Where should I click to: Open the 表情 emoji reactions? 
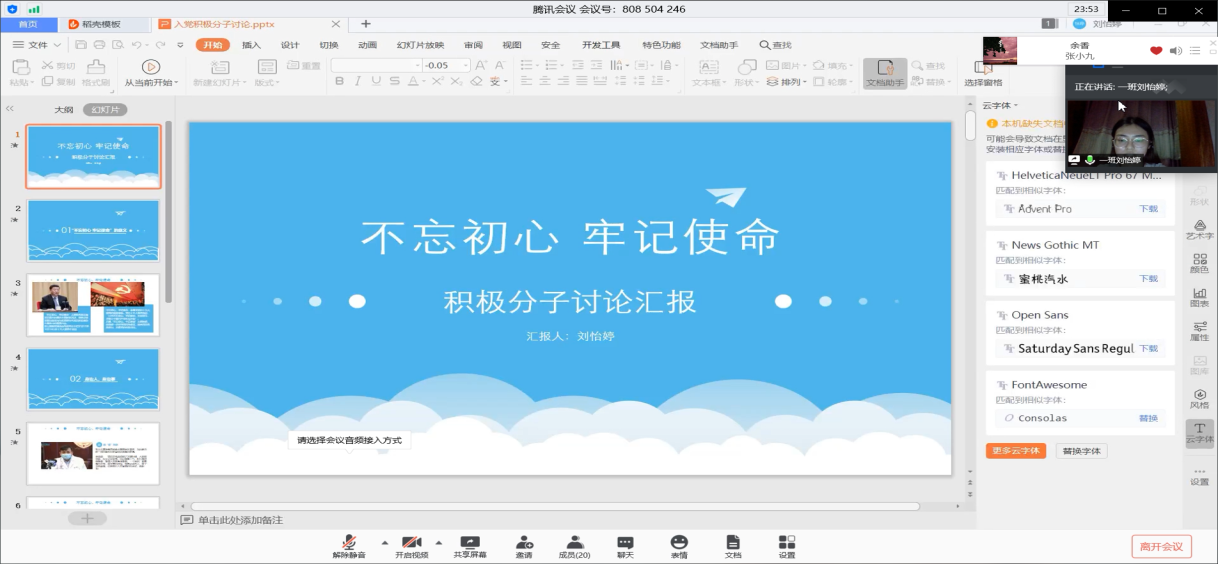[679, 545]
